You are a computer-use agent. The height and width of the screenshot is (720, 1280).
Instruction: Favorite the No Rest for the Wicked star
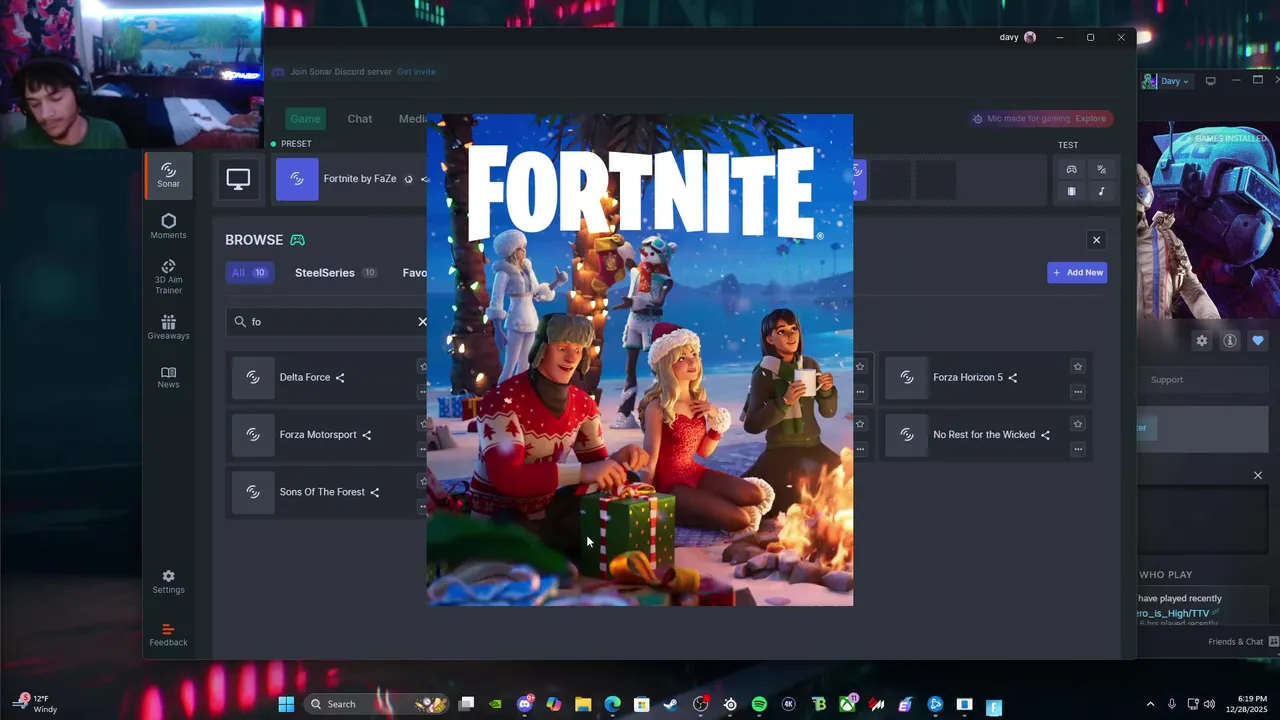1078,424
